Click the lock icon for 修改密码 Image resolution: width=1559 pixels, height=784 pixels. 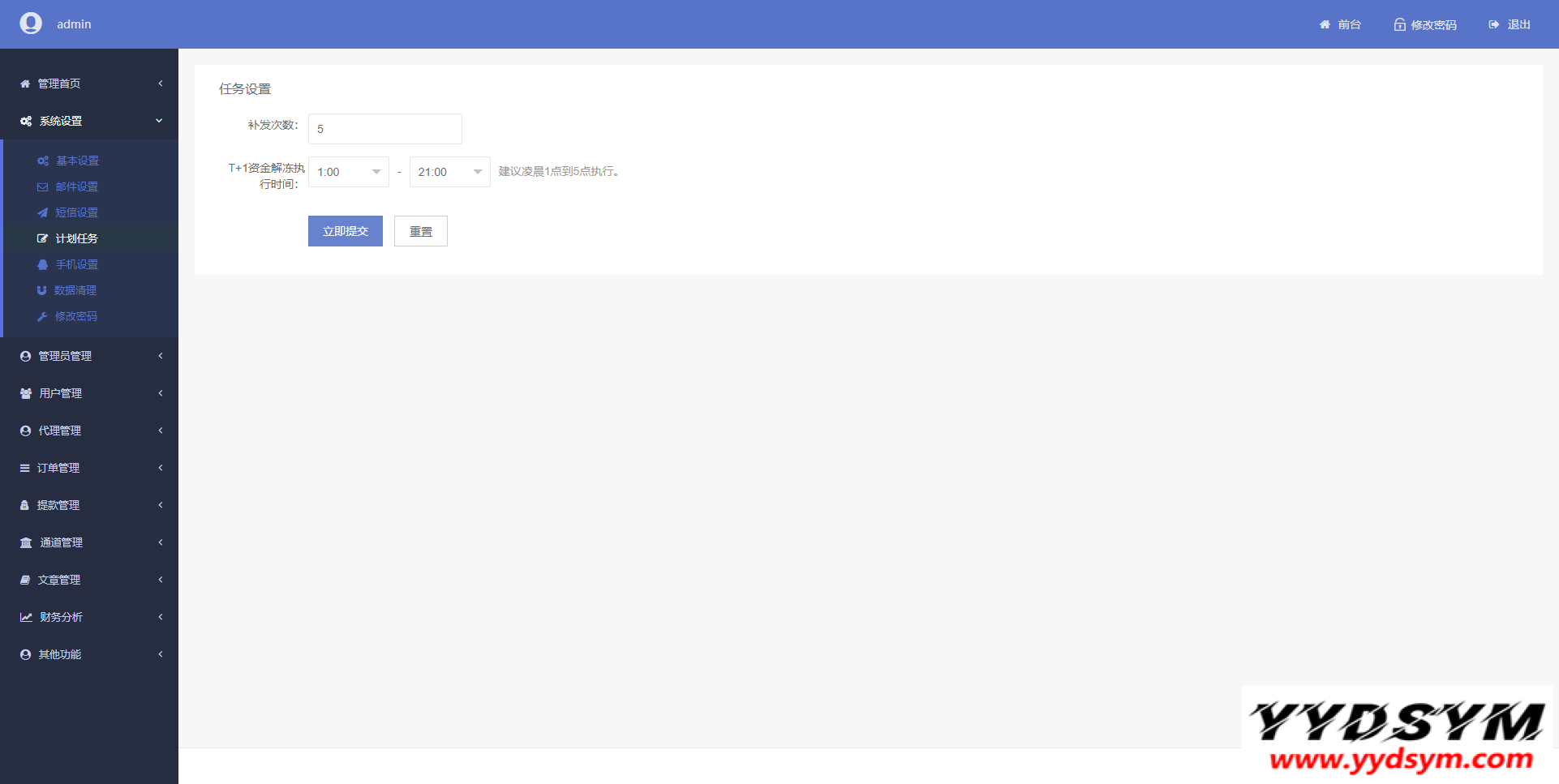1399,24
